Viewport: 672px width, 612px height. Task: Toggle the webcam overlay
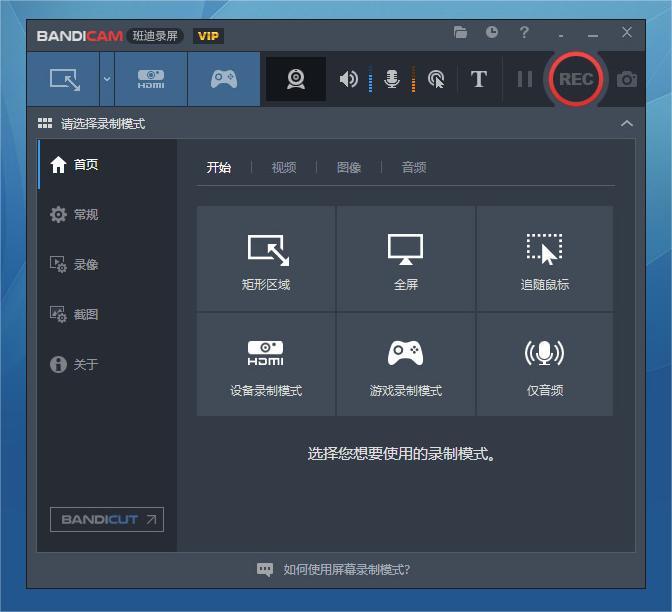pos(296,79)
